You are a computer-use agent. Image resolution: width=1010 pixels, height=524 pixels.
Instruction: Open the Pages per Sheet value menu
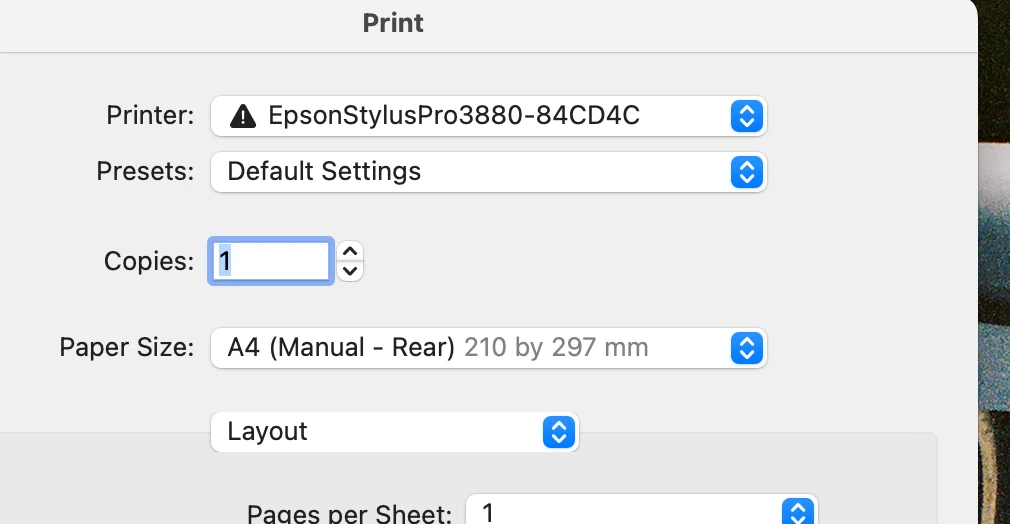642,510
